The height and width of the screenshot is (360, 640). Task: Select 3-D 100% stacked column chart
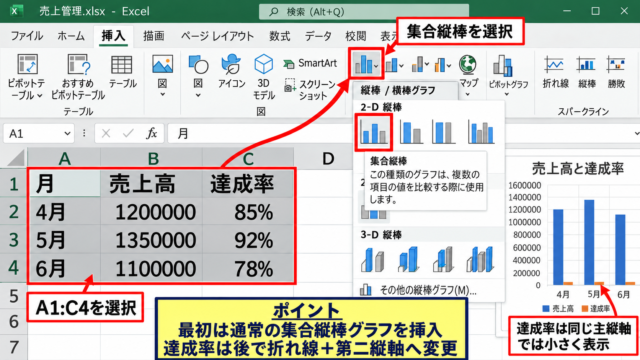[443, 259]
